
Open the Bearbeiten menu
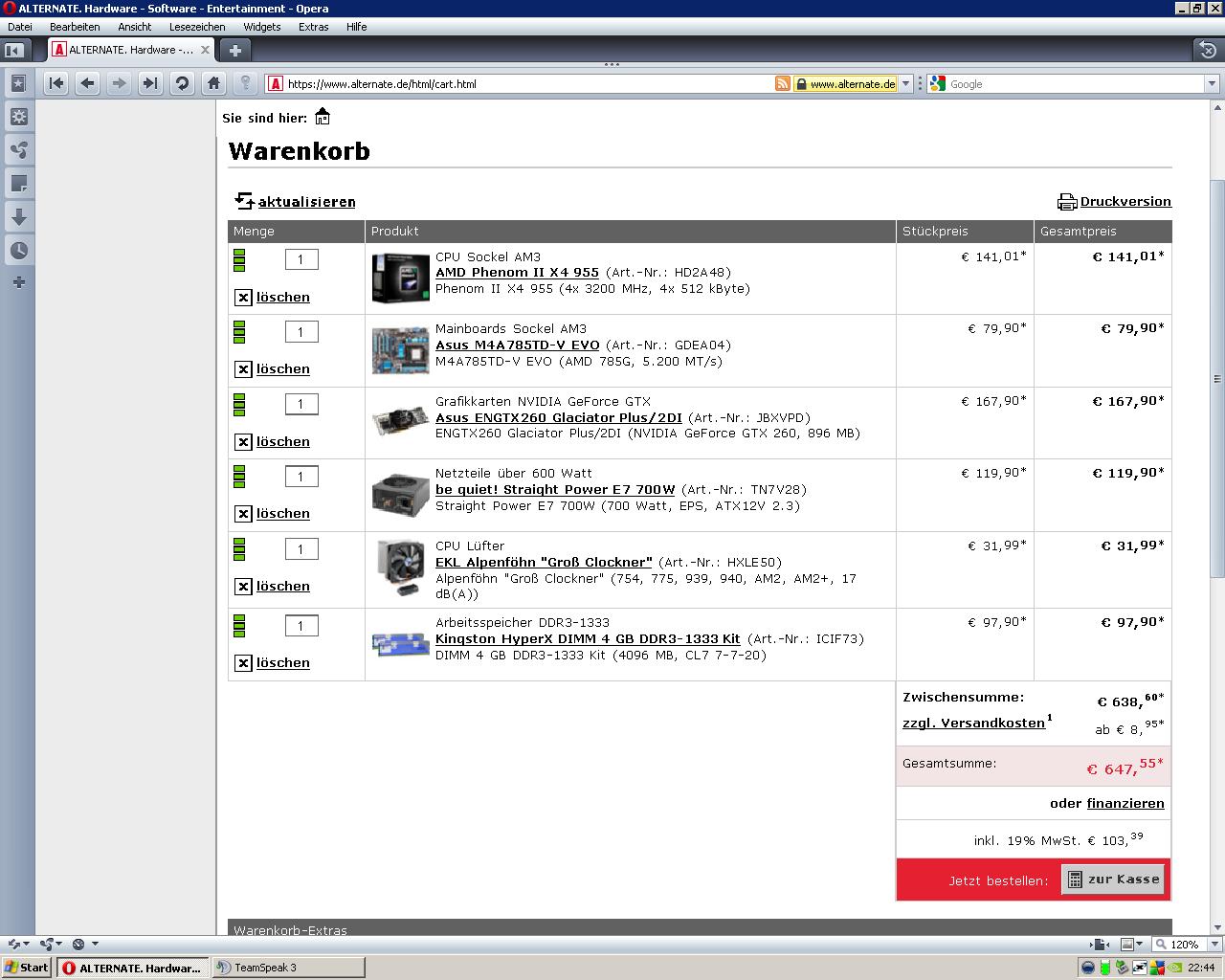pos(75,27)
